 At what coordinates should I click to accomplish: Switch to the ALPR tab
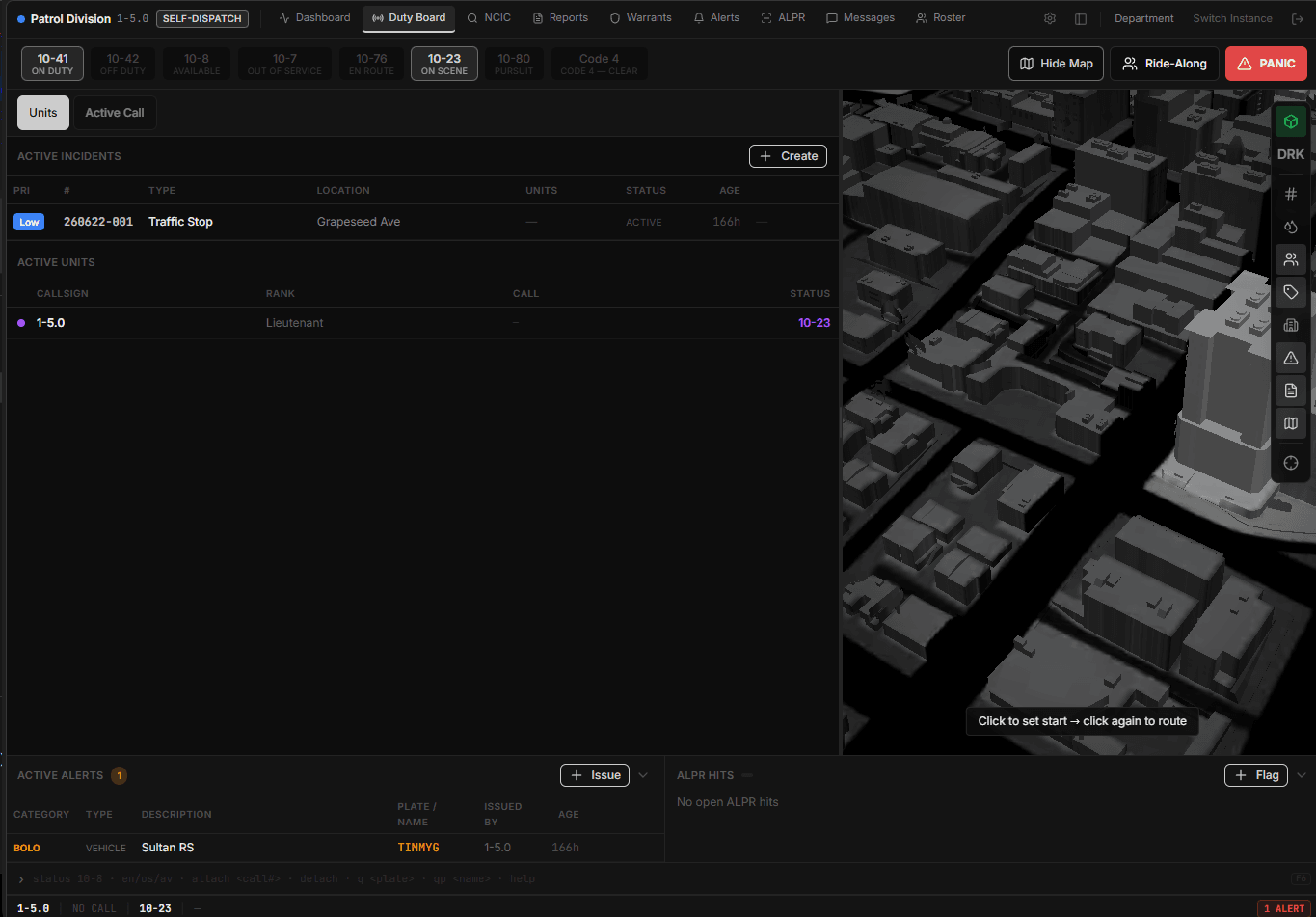point(783,18)
